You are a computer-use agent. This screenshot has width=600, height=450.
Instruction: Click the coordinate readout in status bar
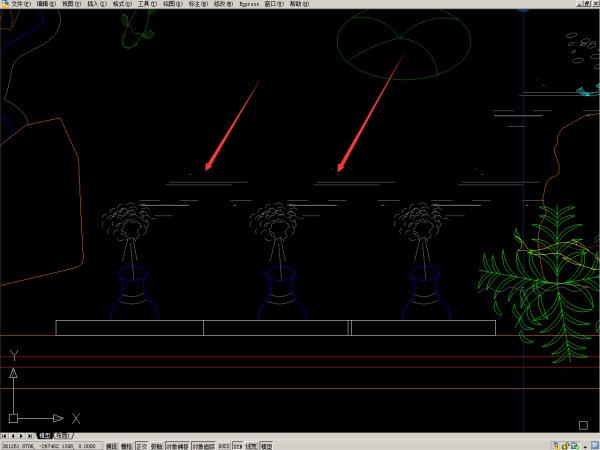(50, 445)
